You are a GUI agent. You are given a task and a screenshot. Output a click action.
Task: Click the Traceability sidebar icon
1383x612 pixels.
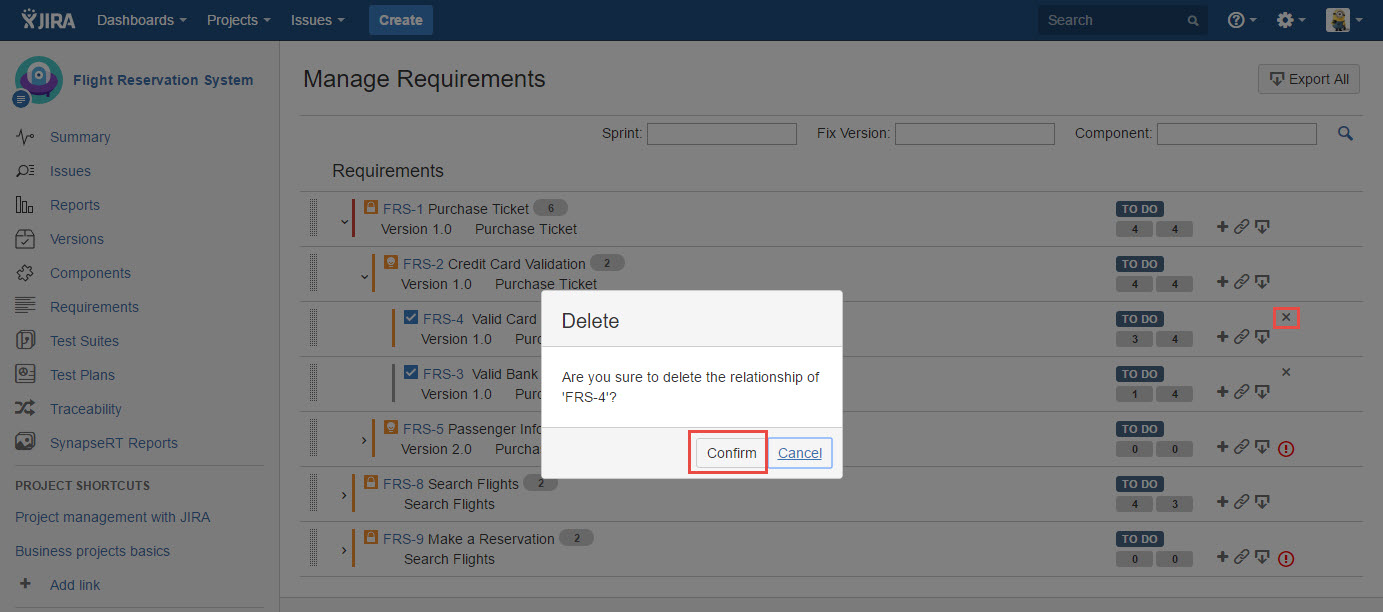[26, 409]
